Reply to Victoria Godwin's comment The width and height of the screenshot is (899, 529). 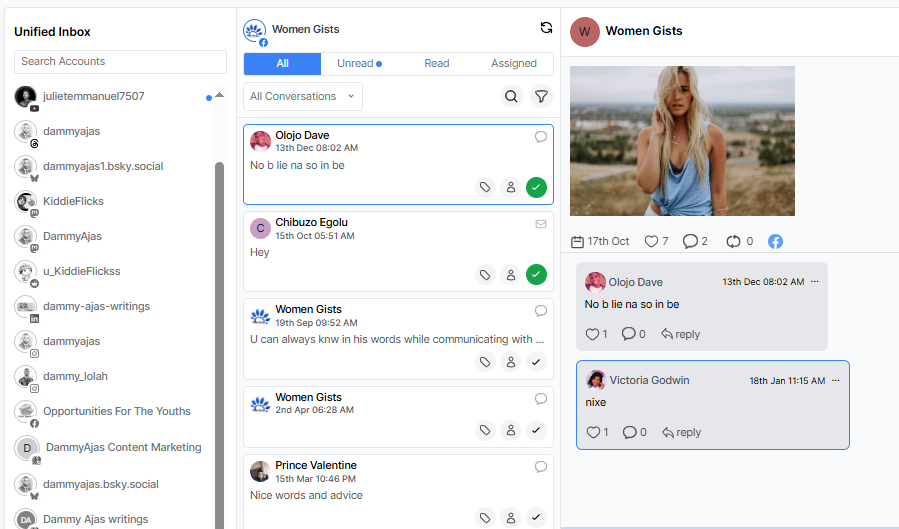[681, 433]
